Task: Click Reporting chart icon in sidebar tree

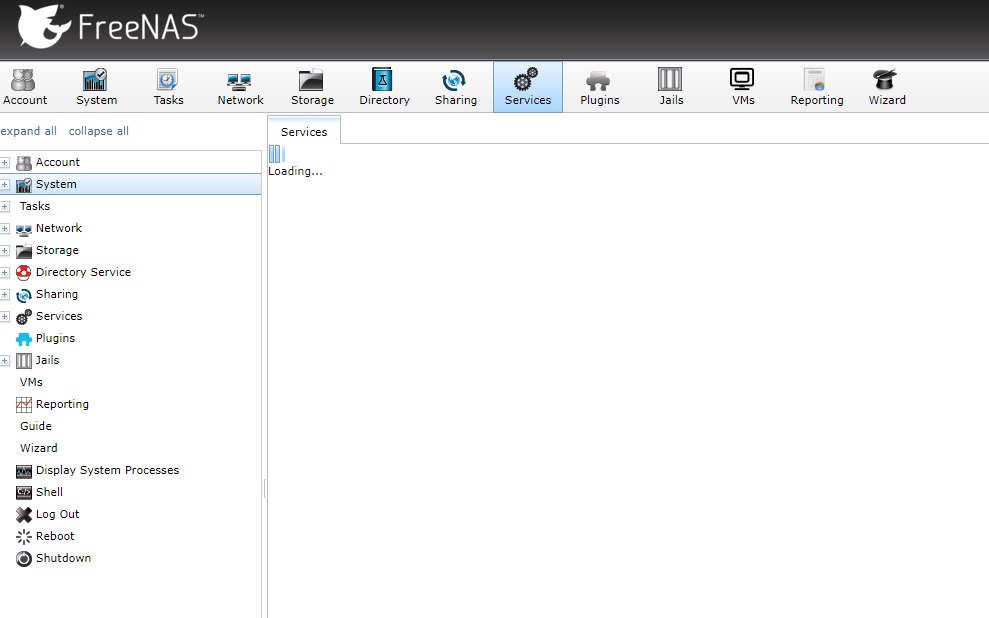Action: click(x=24, y=405)
